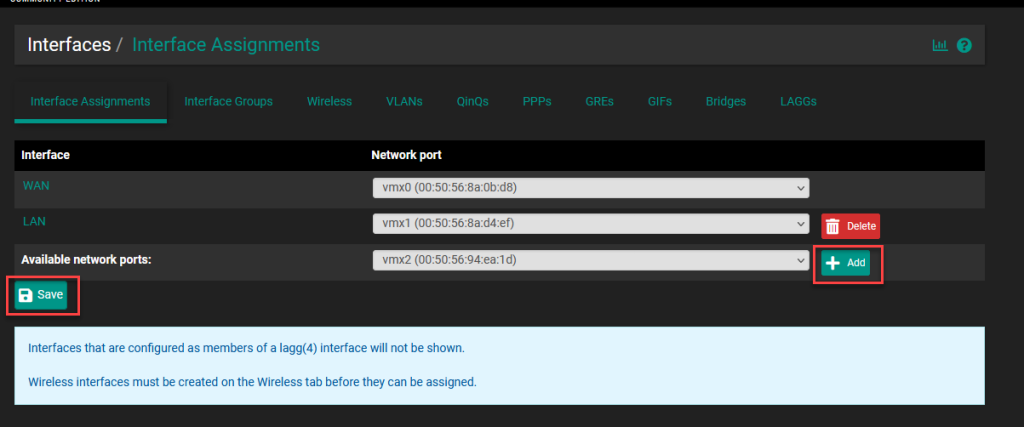Screen dimensions: 1024x427
Task: Open the WAN interface link
Action: (36, 187)
